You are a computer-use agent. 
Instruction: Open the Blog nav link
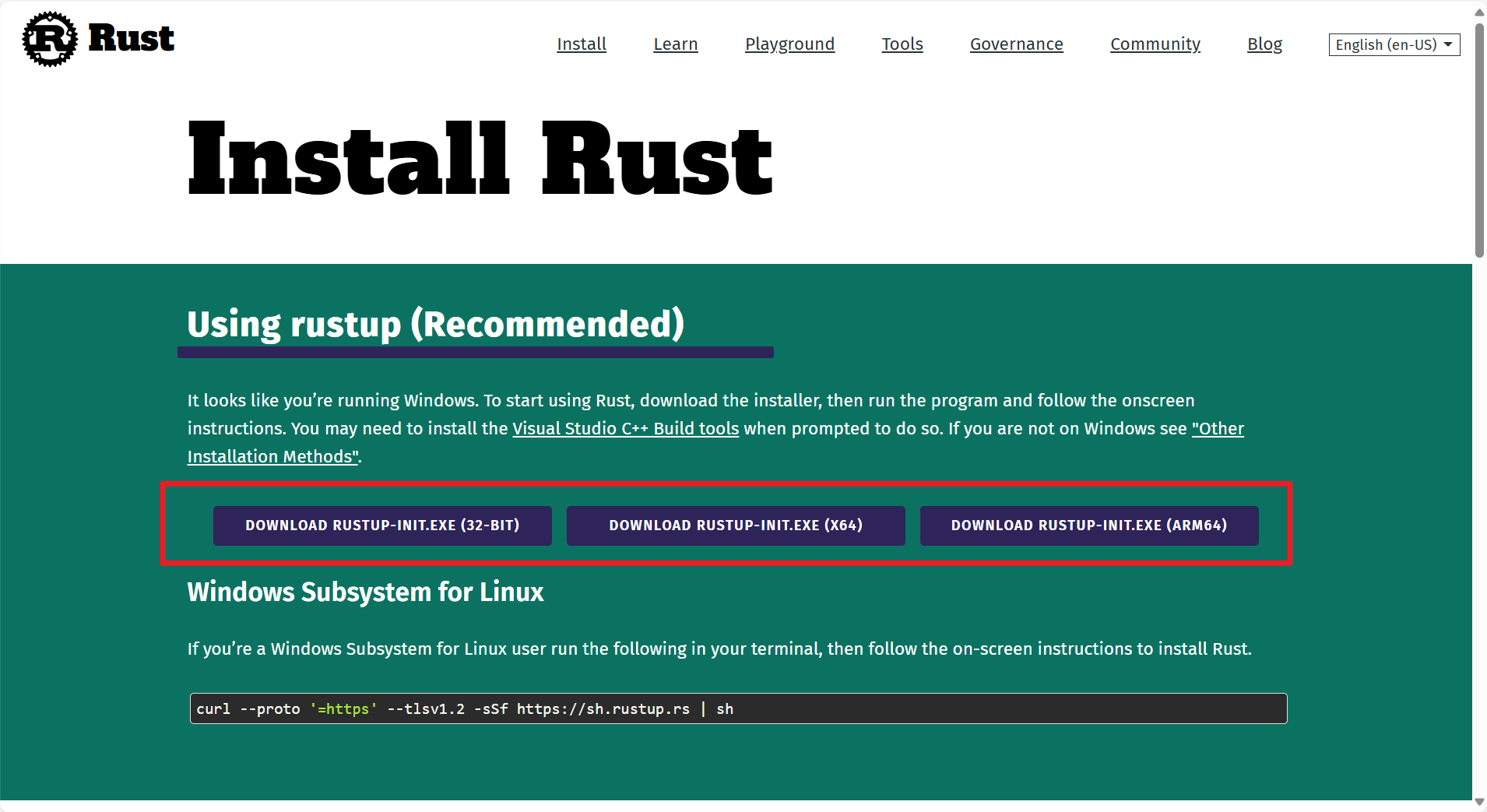point(1264,44)
